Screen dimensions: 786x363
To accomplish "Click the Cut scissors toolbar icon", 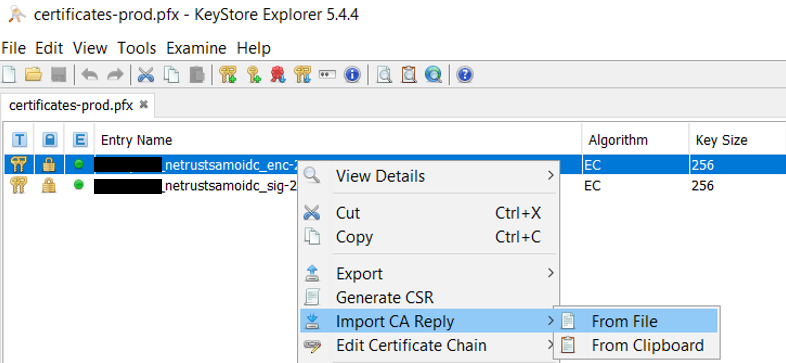I will pyautogui.click(x=145, y=75).
